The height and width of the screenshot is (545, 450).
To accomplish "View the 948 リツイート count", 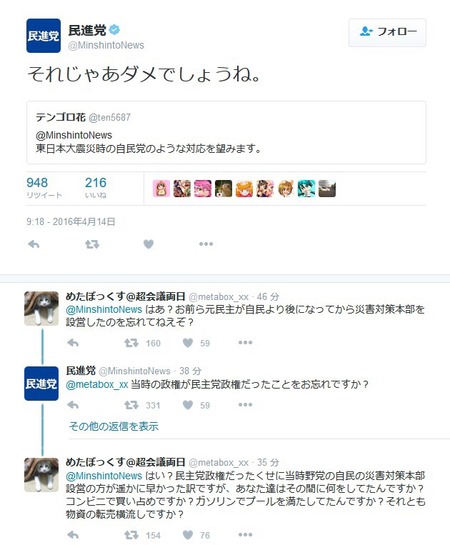I will click(x=44, y=188).
